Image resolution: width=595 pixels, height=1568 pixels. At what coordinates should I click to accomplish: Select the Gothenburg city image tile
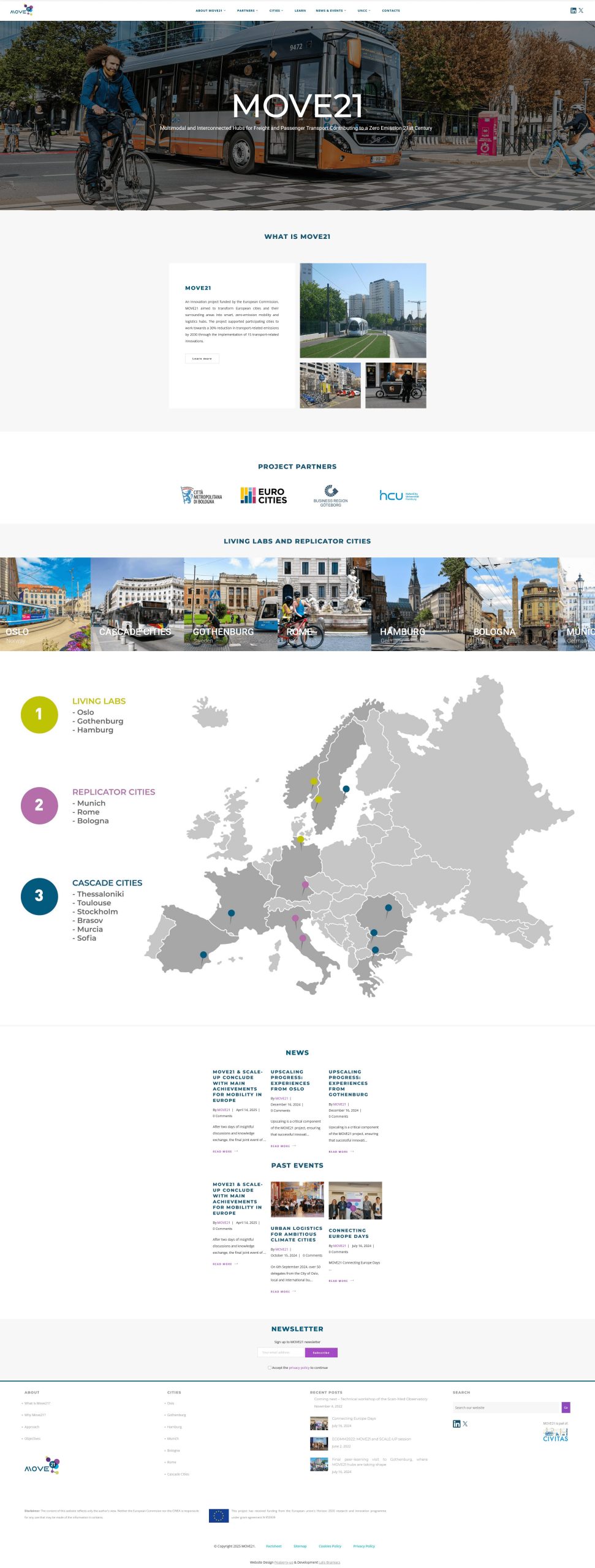coord(230,603)
